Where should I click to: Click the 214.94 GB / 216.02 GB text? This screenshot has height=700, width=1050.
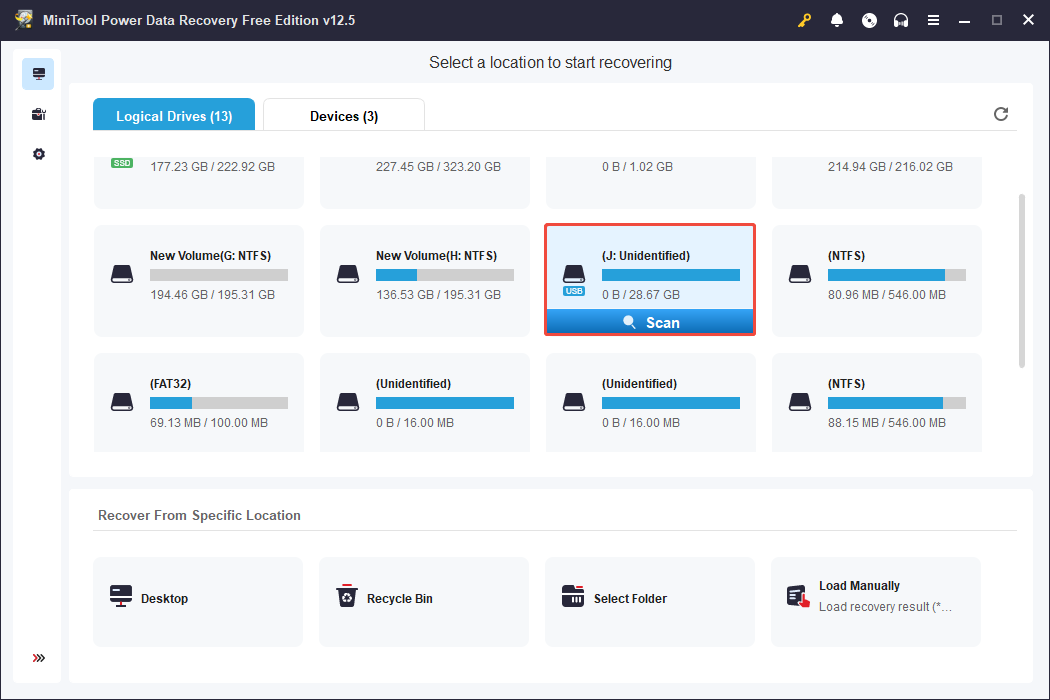tap(890, 167)
